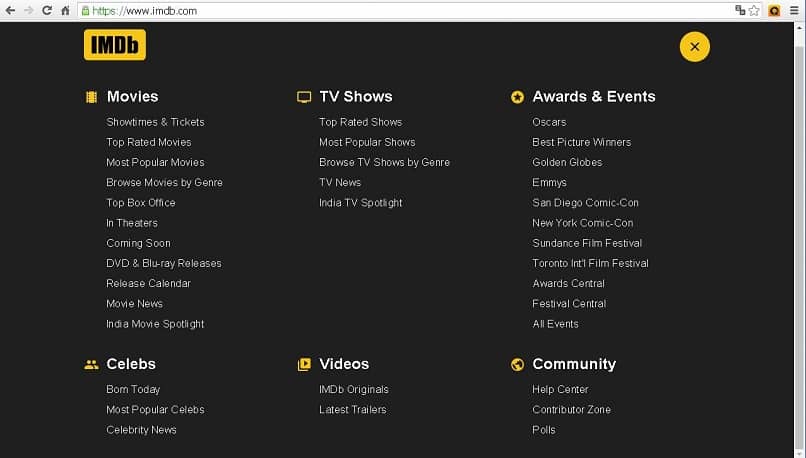806x458 pixels.
Task: Open the TV Shows section heading
Action: (x=356, y=97)
